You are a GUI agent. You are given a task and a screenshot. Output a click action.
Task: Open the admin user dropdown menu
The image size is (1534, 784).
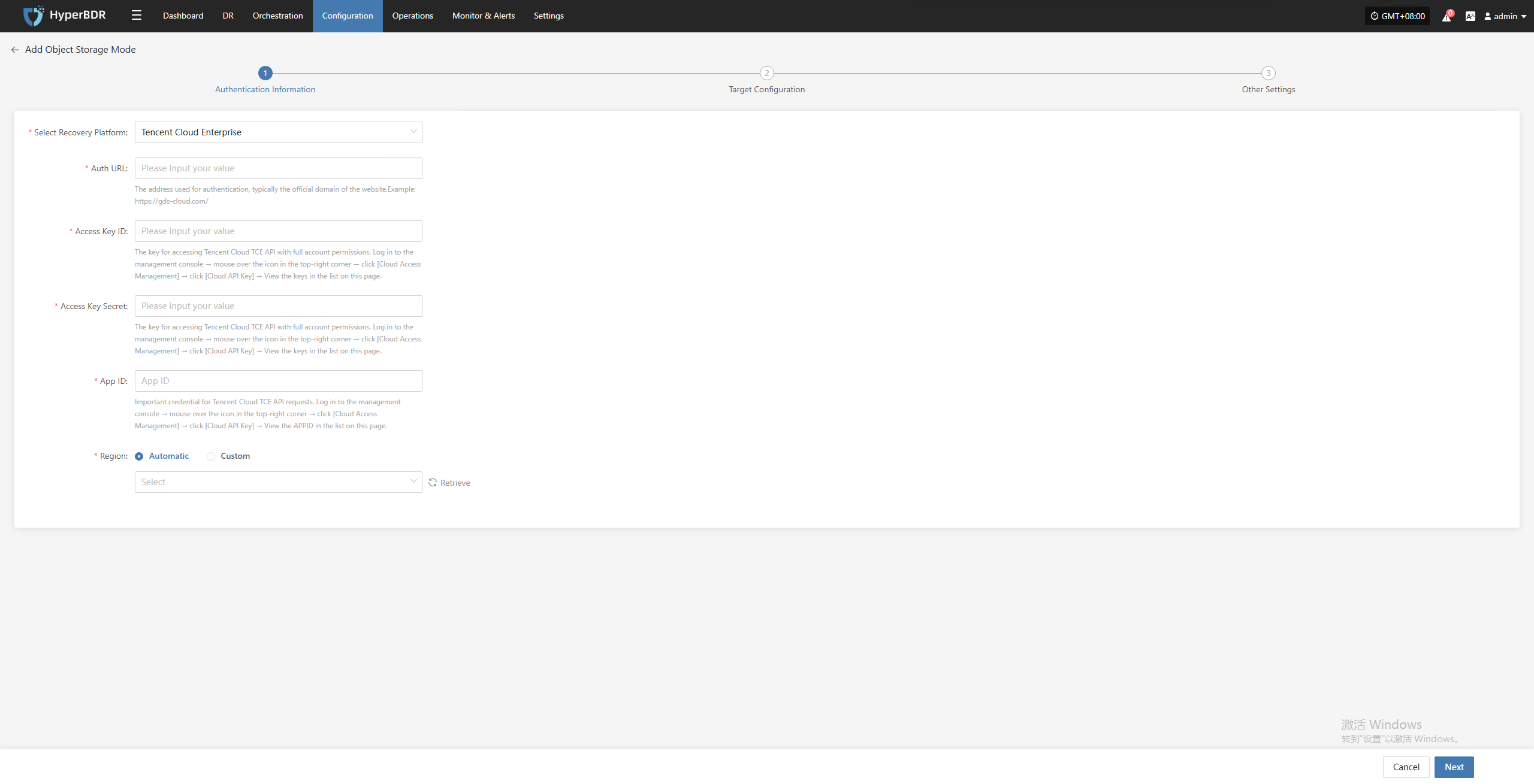[x=1505, y=16]
